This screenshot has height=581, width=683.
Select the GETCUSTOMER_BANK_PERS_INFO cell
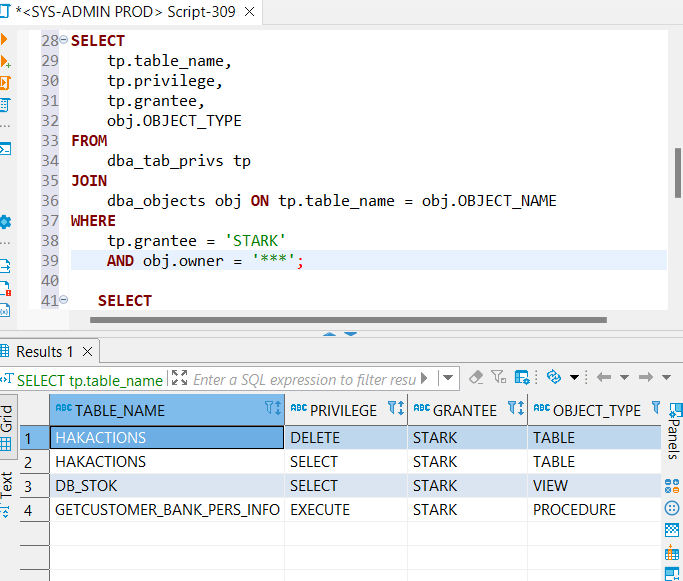point(166,509)
